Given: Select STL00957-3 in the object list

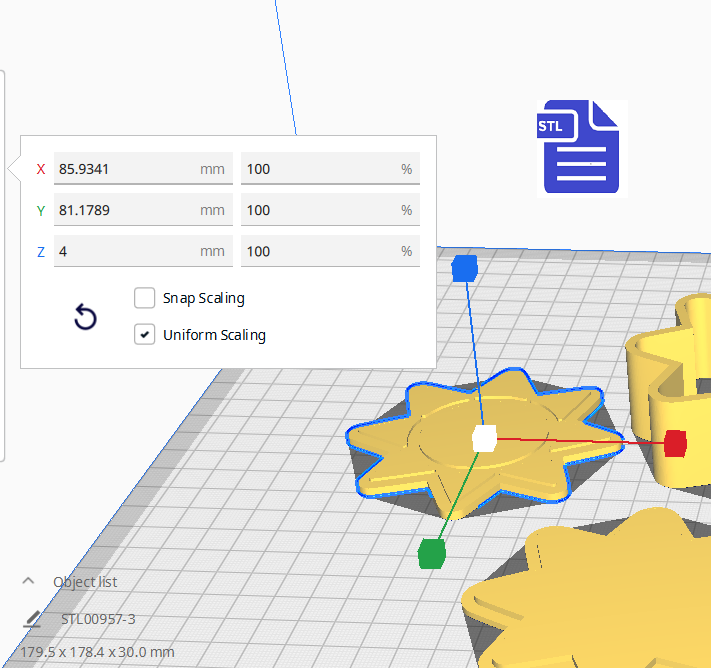Looking at the screenshot, I should tap(98, 619).
